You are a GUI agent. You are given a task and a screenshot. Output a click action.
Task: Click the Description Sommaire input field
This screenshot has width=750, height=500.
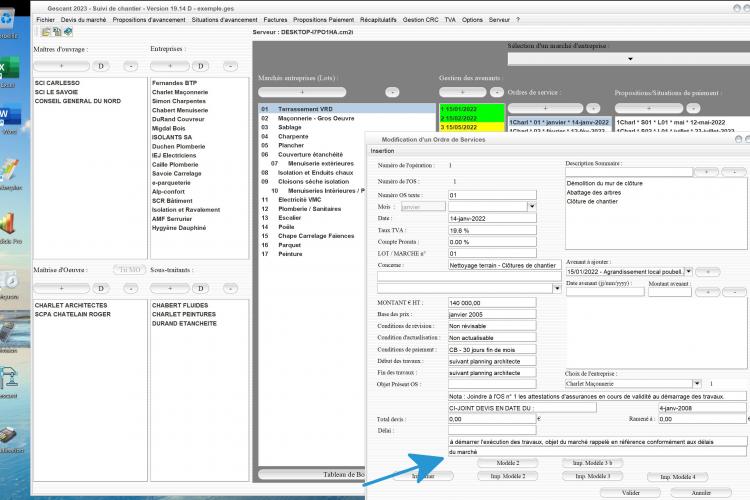click(629, 172)
